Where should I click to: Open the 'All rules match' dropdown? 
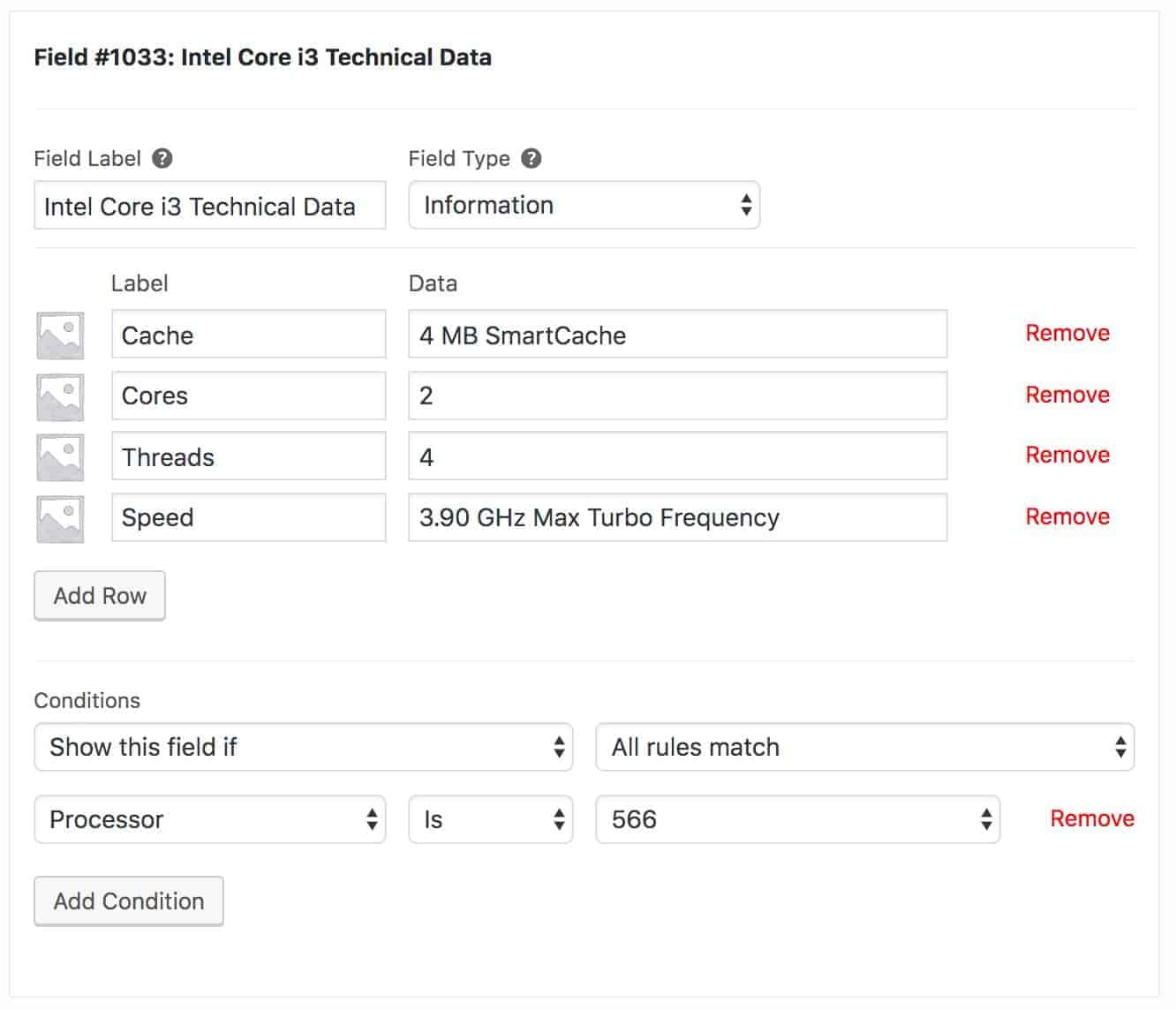[864, 747]
